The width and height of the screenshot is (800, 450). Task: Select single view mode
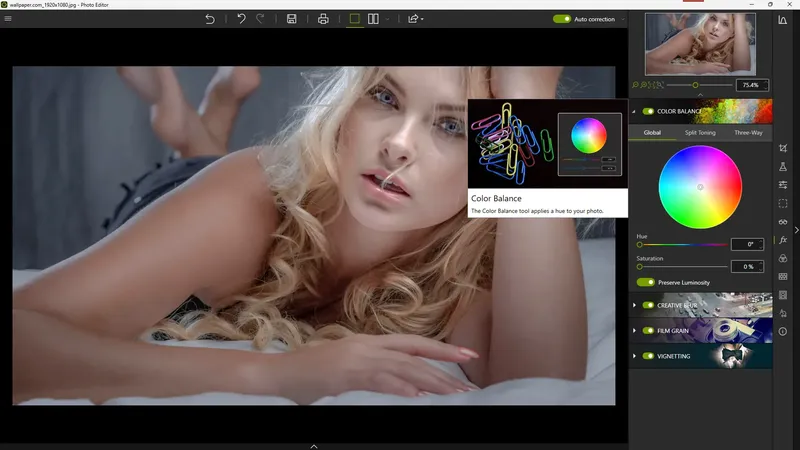point(355,19)
